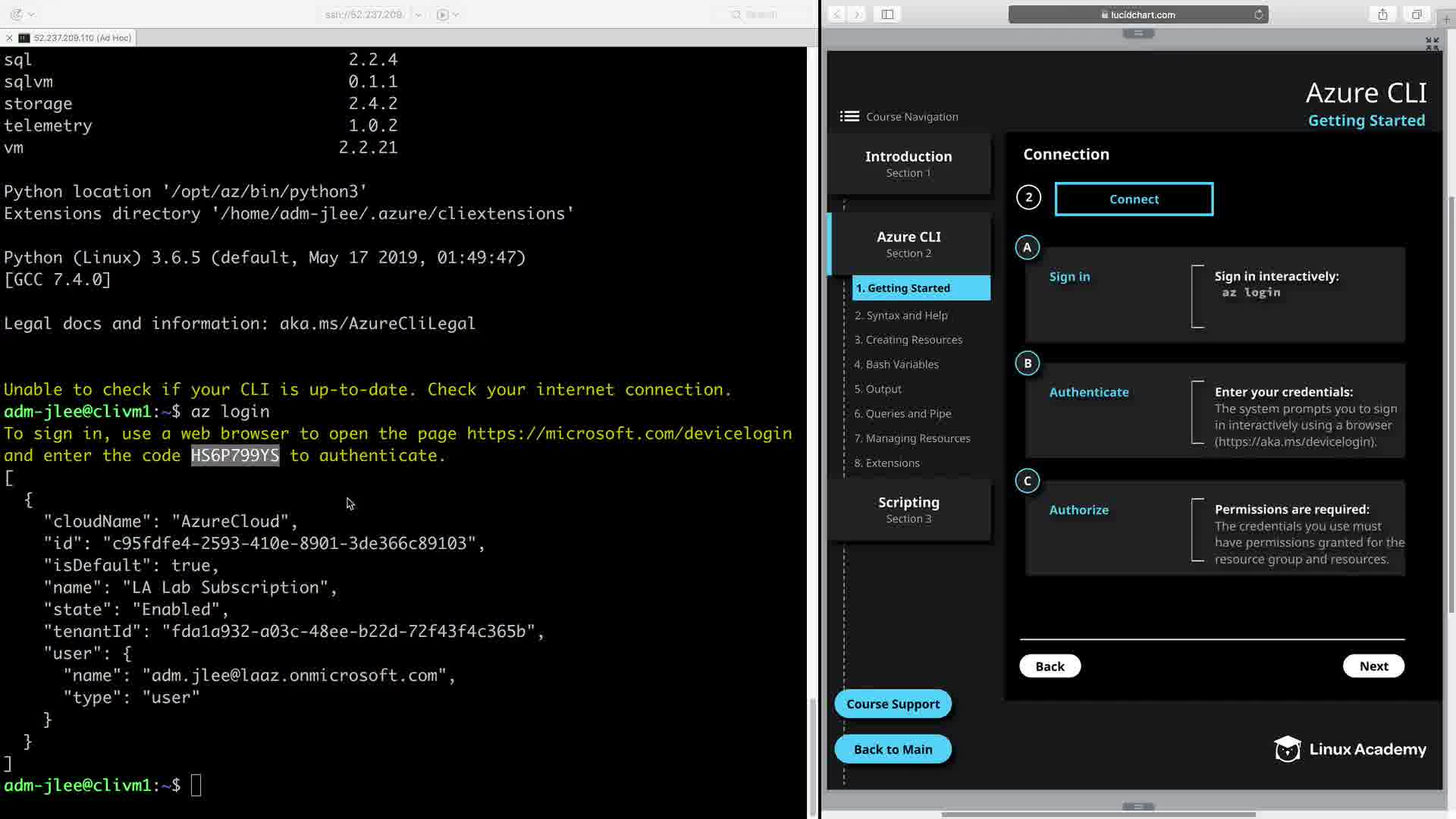Click the Safari sidebar toggle icon
The image size is (1456, 819).
coord(887,14)
